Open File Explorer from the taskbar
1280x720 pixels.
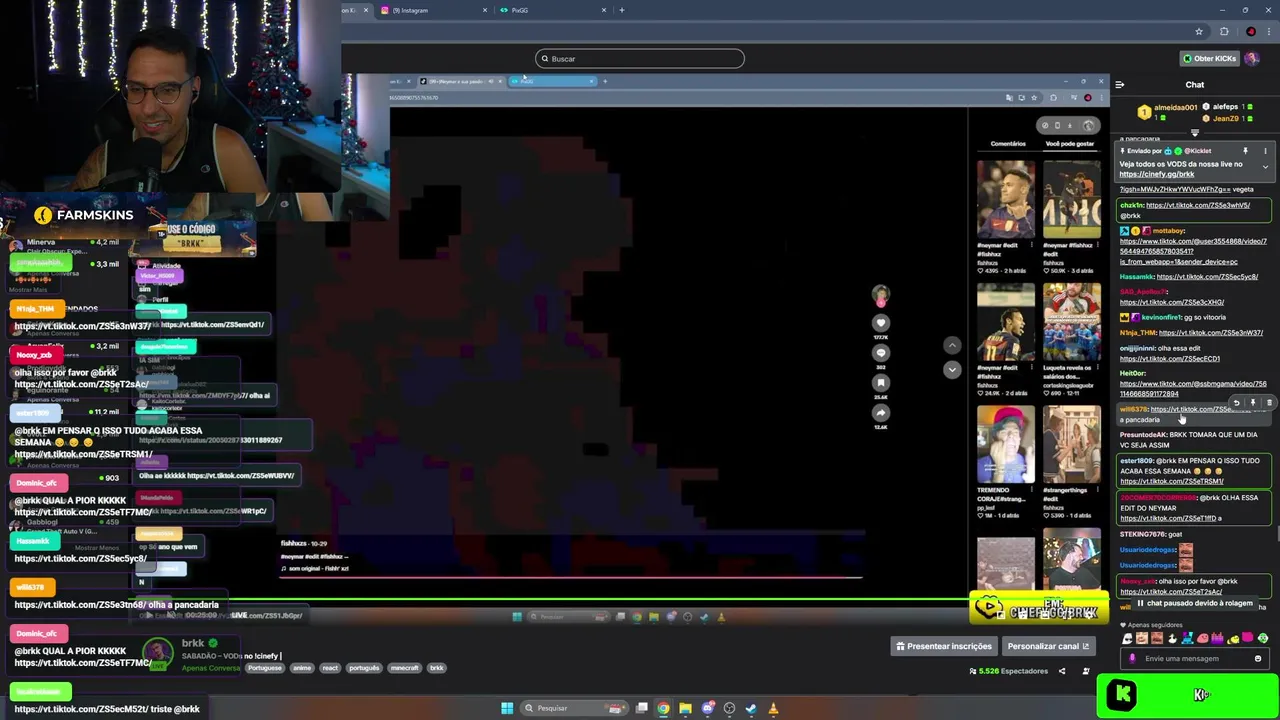tap(685, 708)
